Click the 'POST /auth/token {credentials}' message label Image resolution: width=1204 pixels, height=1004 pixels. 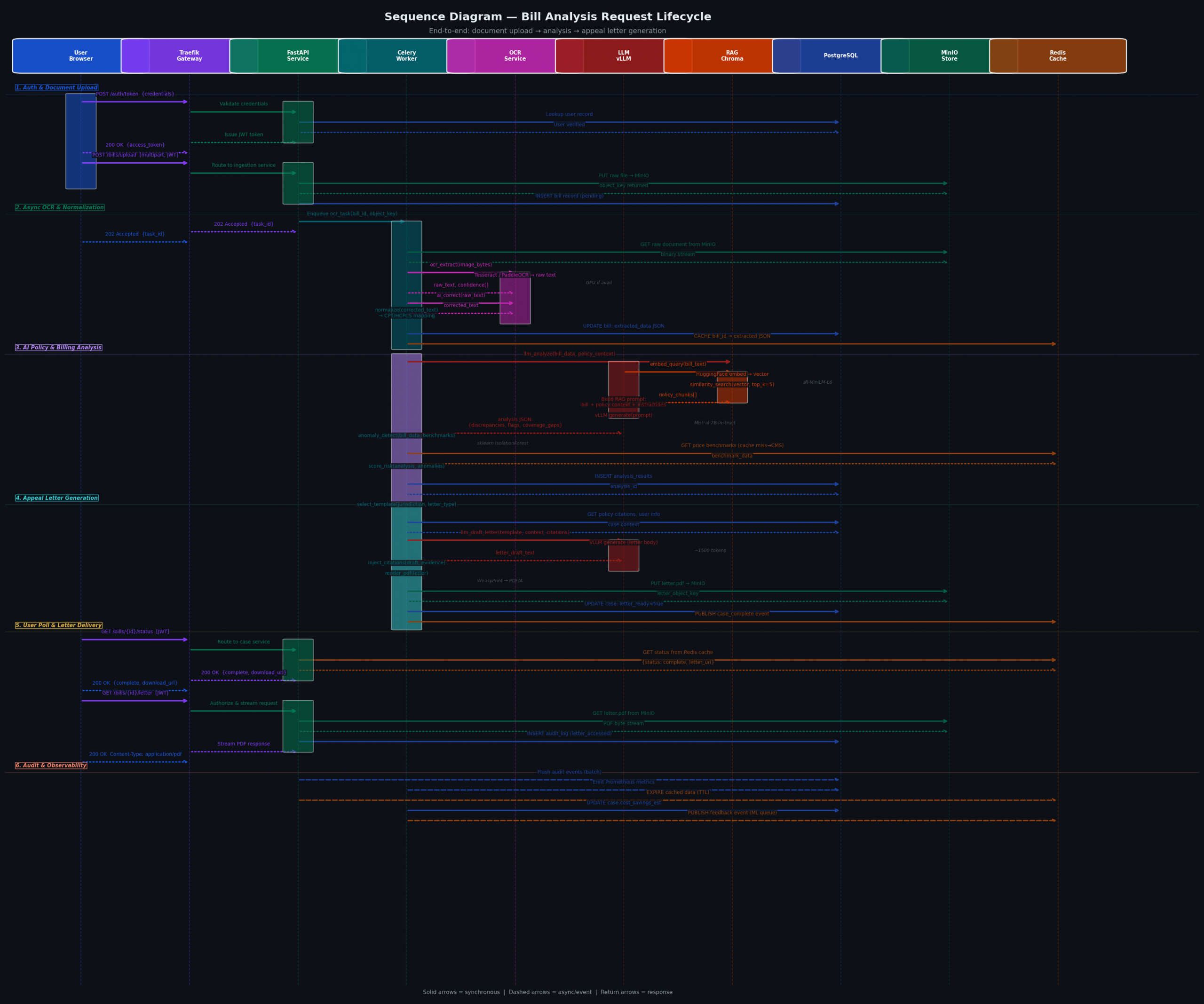[x=135, y=94]
